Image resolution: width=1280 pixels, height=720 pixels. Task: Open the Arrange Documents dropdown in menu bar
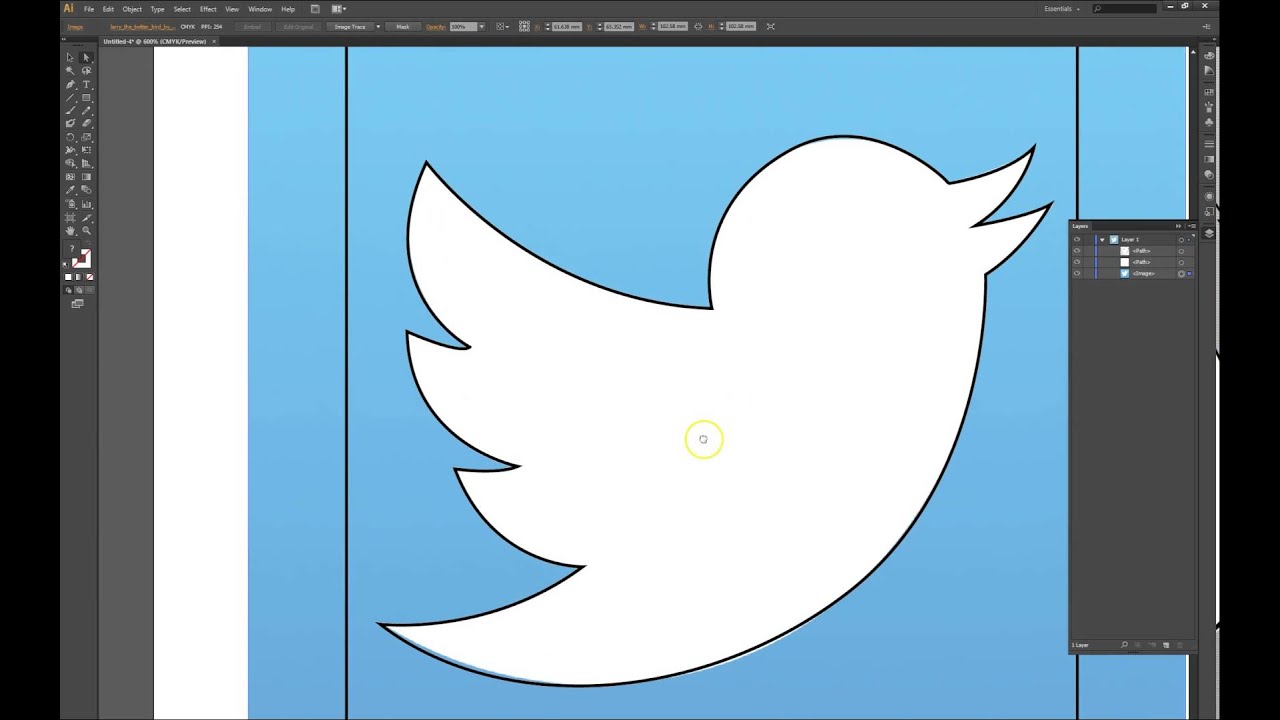click(x=338, y=9)
